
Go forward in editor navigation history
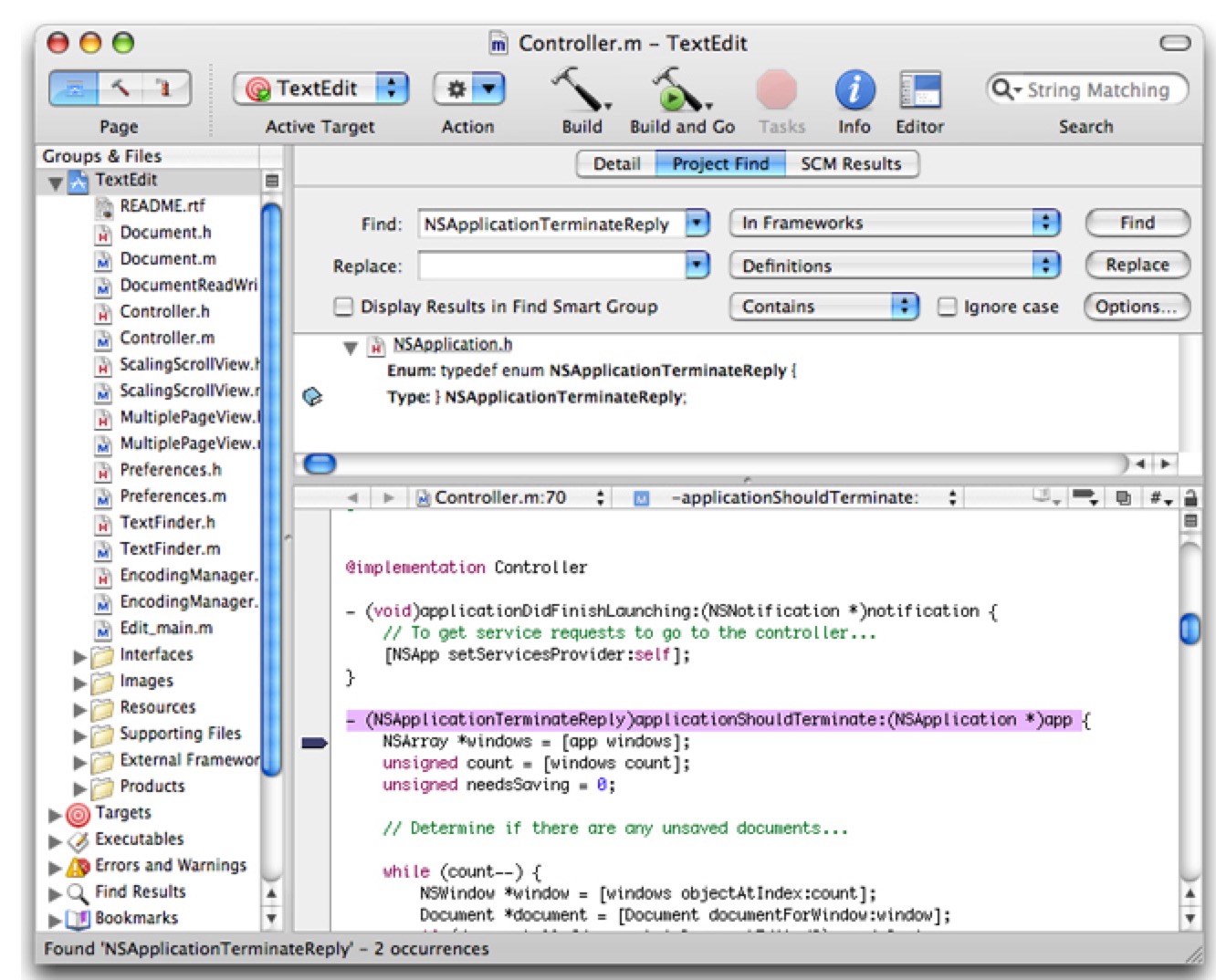coord(389,498)
